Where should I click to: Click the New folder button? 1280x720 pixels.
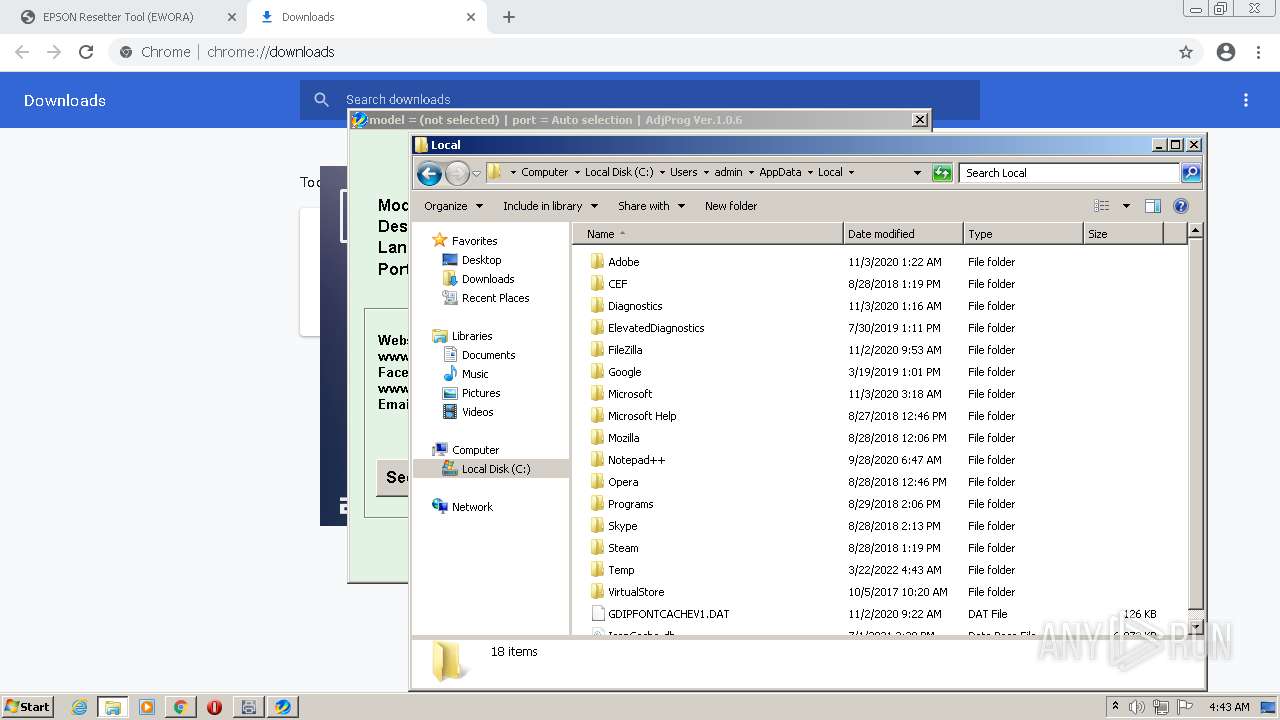tap(731, 206)
